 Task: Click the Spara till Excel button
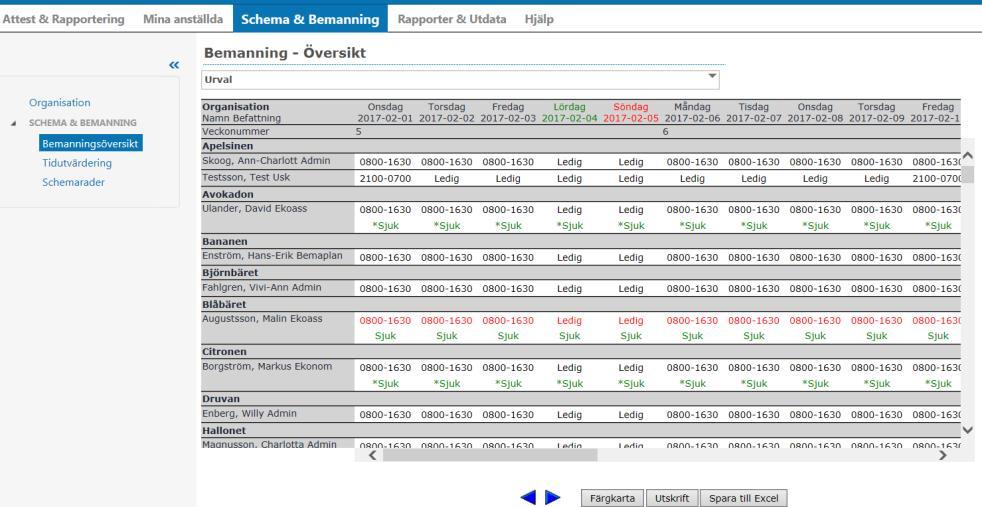coord(743,498)
